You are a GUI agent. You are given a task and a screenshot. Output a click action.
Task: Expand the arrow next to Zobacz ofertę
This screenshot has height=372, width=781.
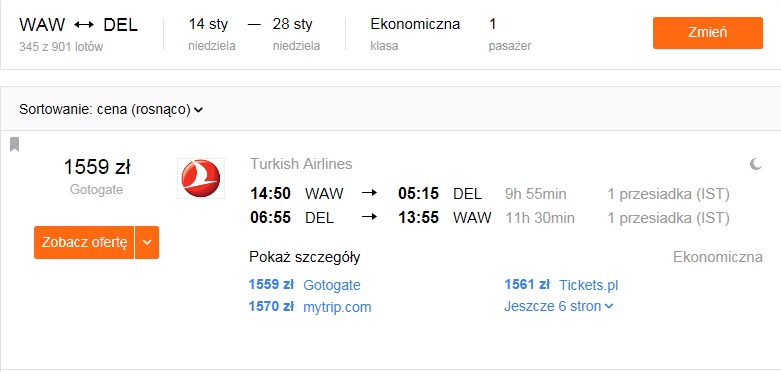tap(147, 243)
